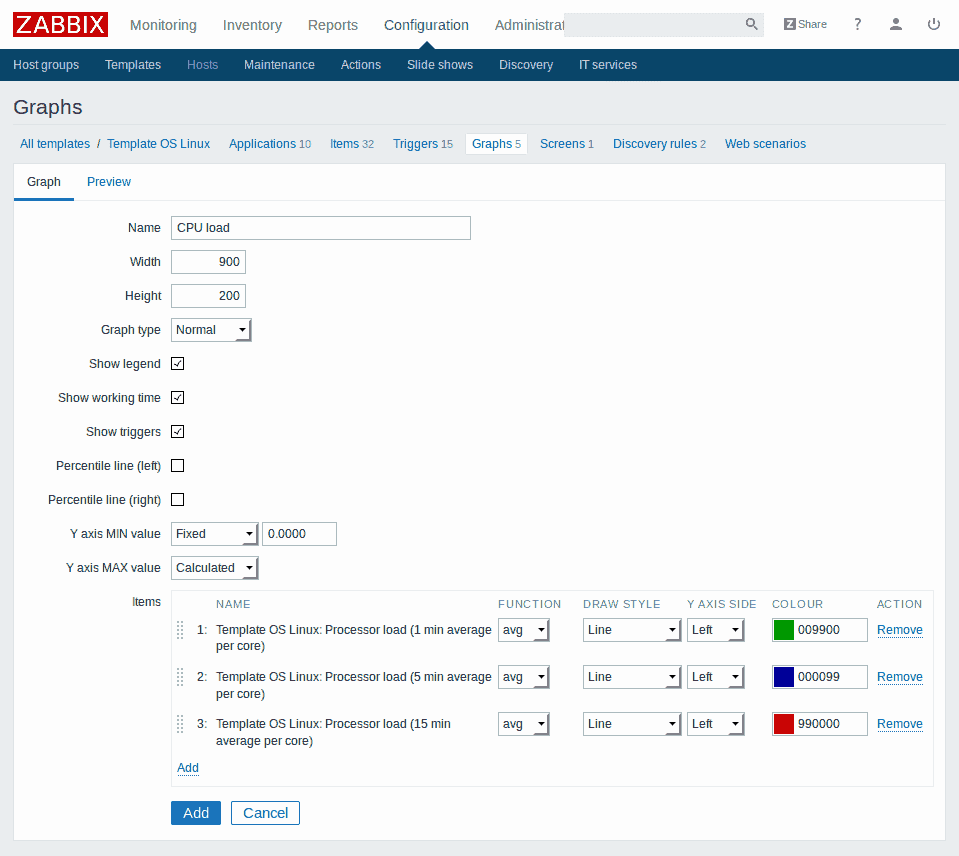Click the Zabbix logo
959x856 pixels.
[x=60, y=24]
